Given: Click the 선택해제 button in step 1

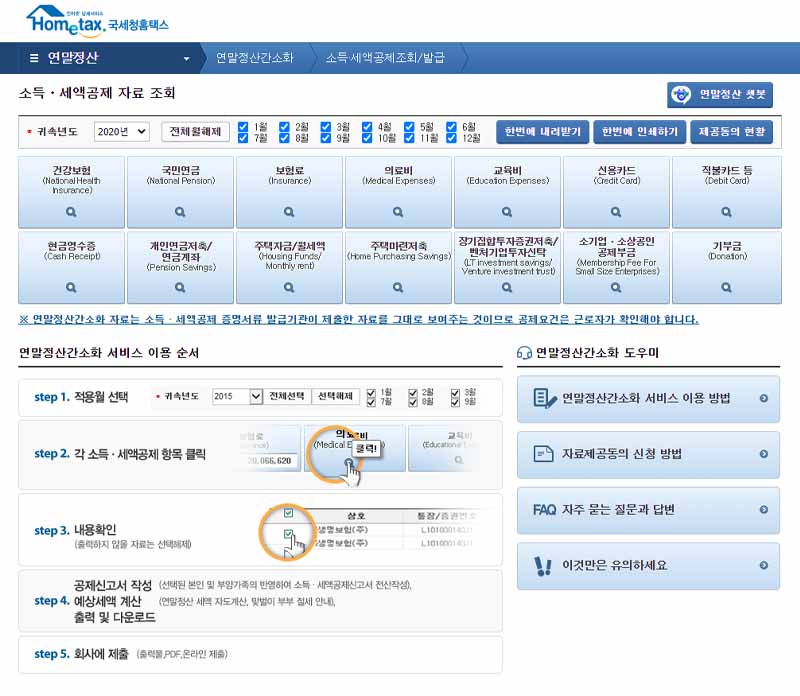Looking at the screenshot, I should (x=335, y=396).
